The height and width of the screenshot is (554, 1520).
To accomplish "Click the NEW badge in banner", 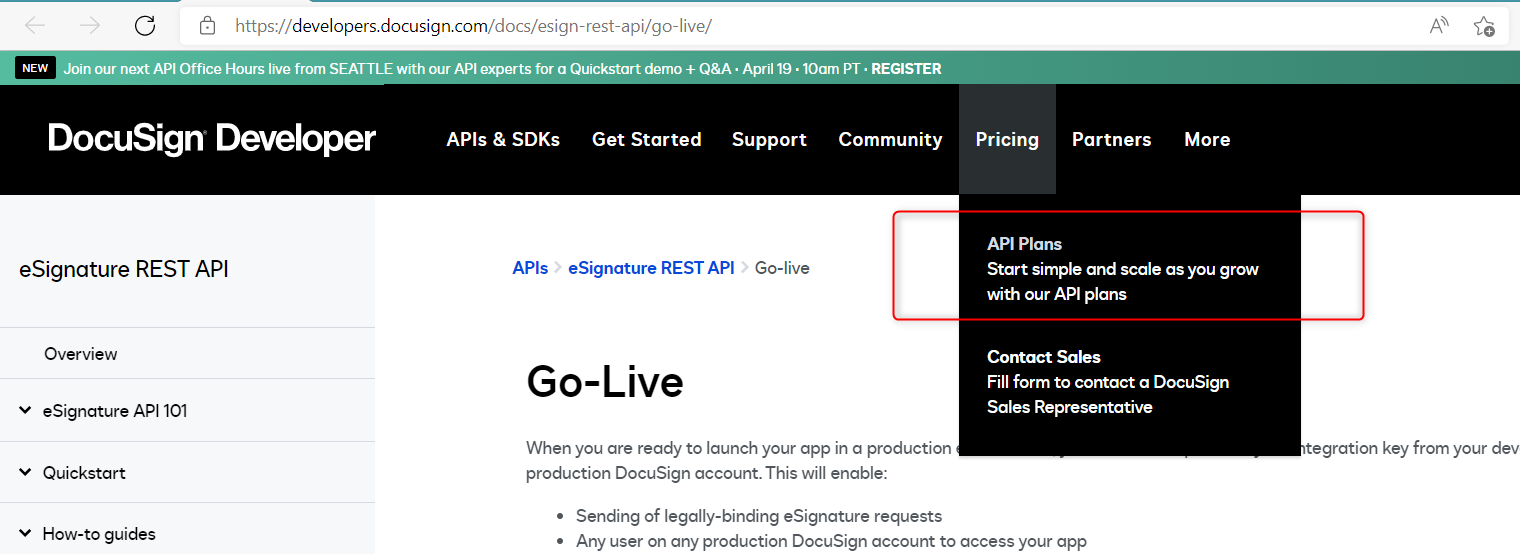I will click(x=35, y=68).
